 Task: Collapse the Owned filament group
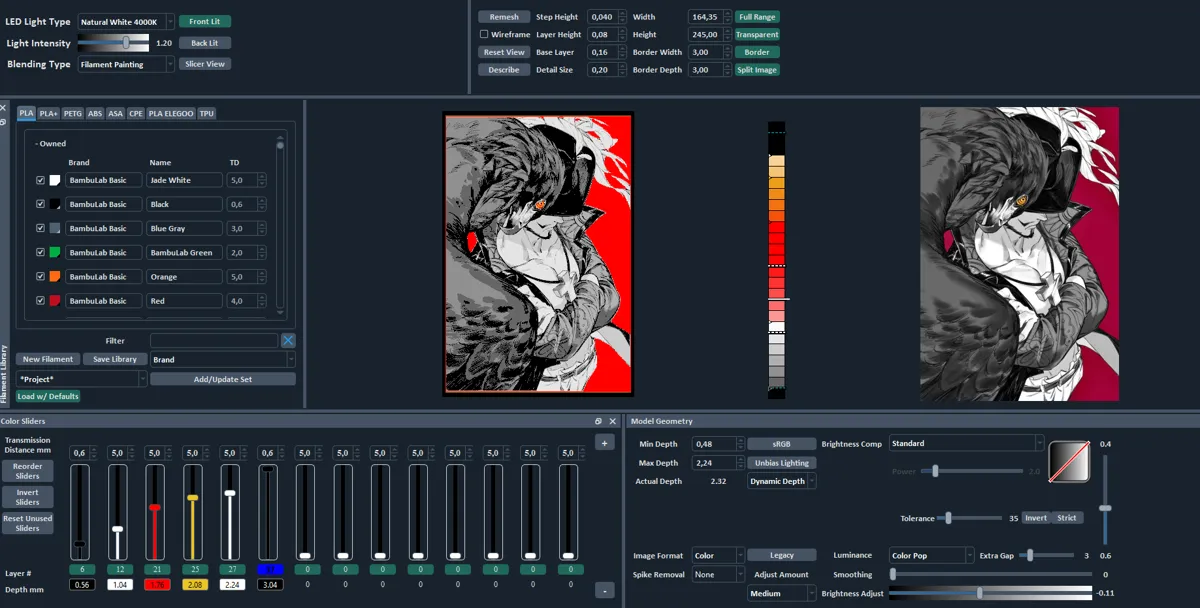pyautogui.click(x=50, y=144)
